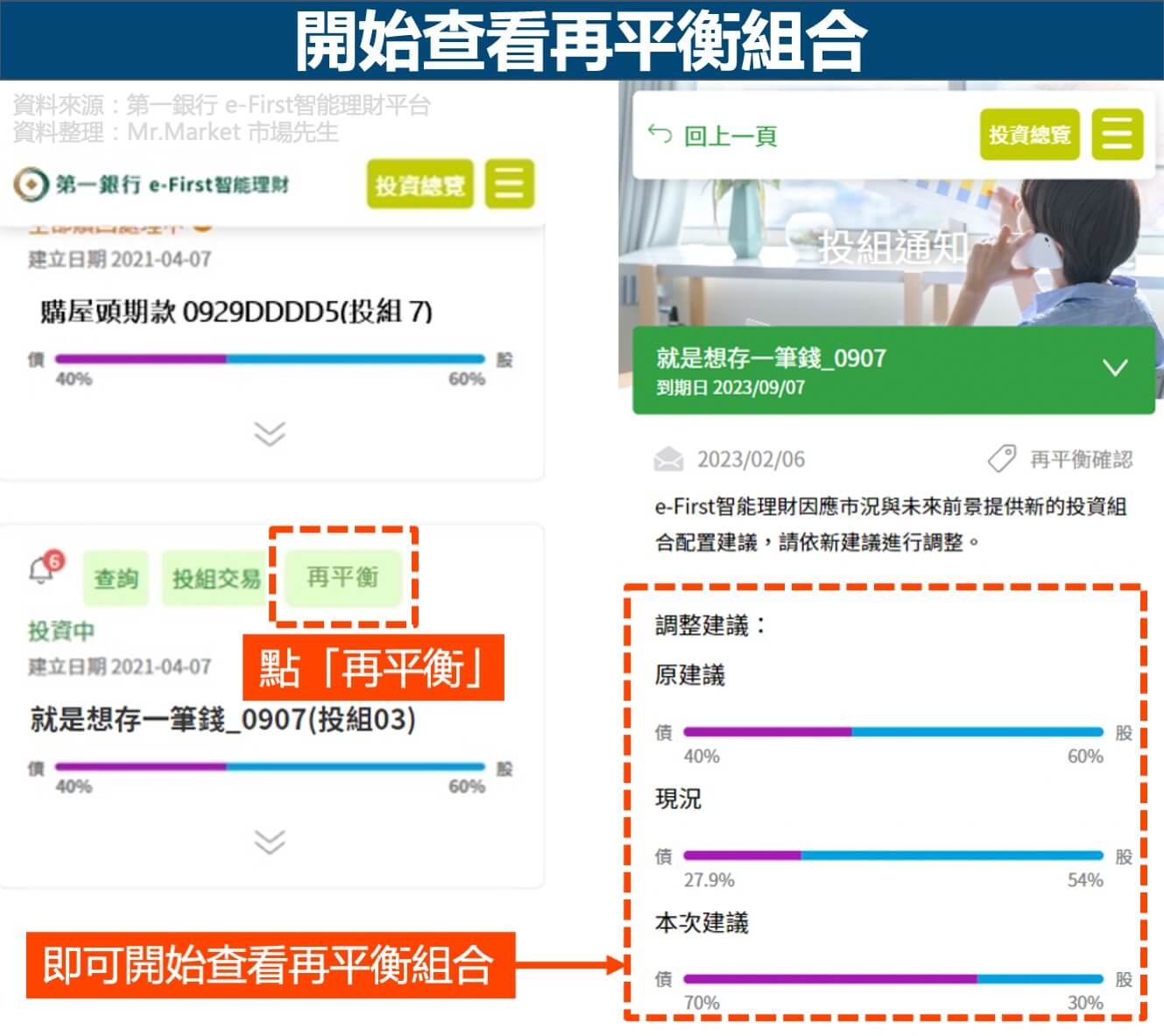Click 建立日期 2021-04-07 under 投資中
Viewport: 1164px width, 1036px height.
click(120, 666)
